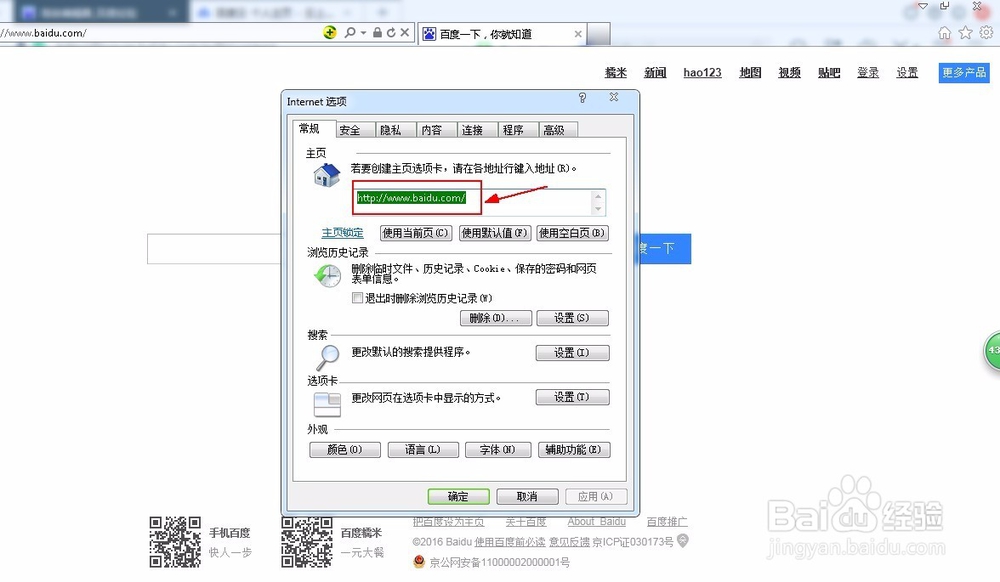Image resolution: width=1000 pixels, height=582 pixels.
Task: Click the Baidu search input box
Action: (214, 249)
